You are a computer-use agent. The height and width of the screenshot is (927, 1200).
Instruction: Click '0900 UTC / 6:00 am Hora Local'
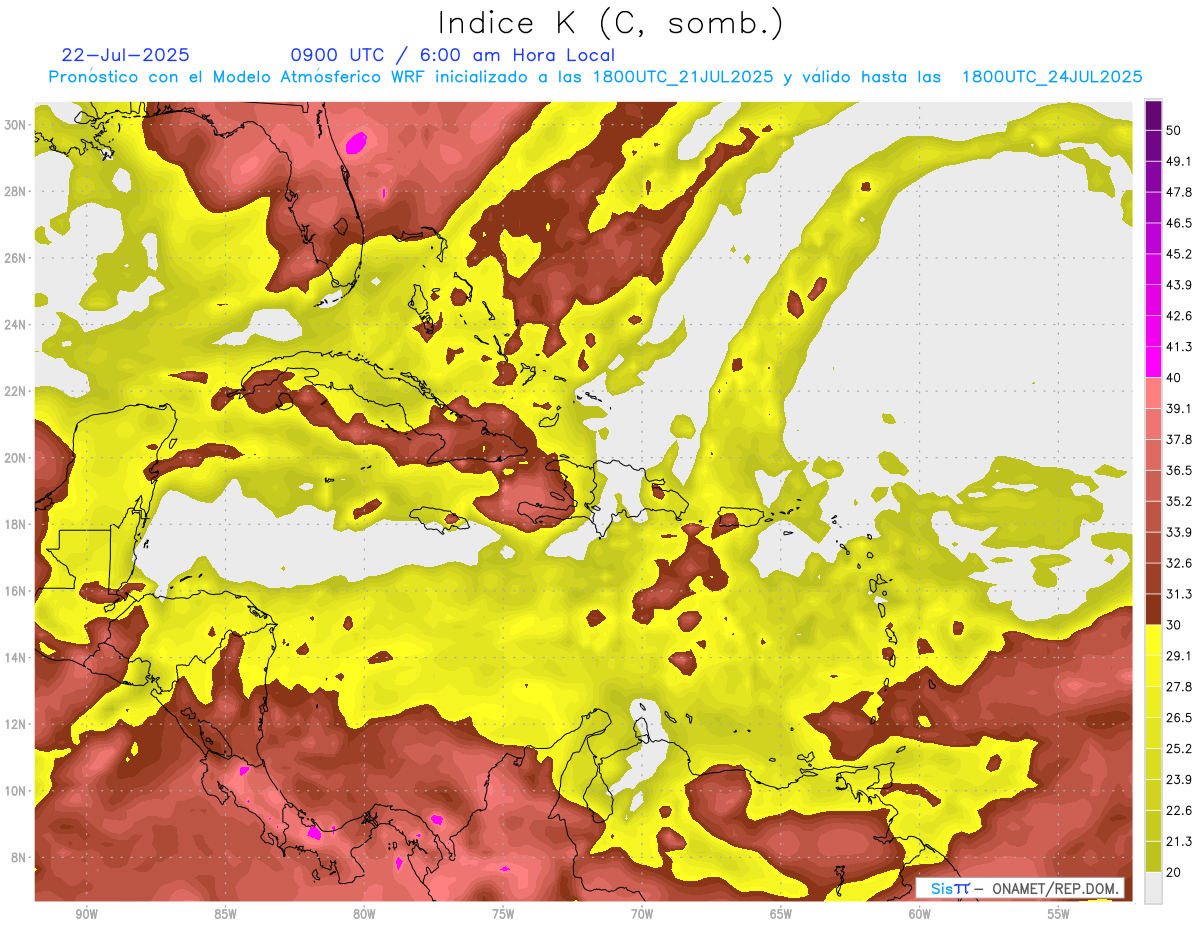pyautogui.click(x=453, y=55)
